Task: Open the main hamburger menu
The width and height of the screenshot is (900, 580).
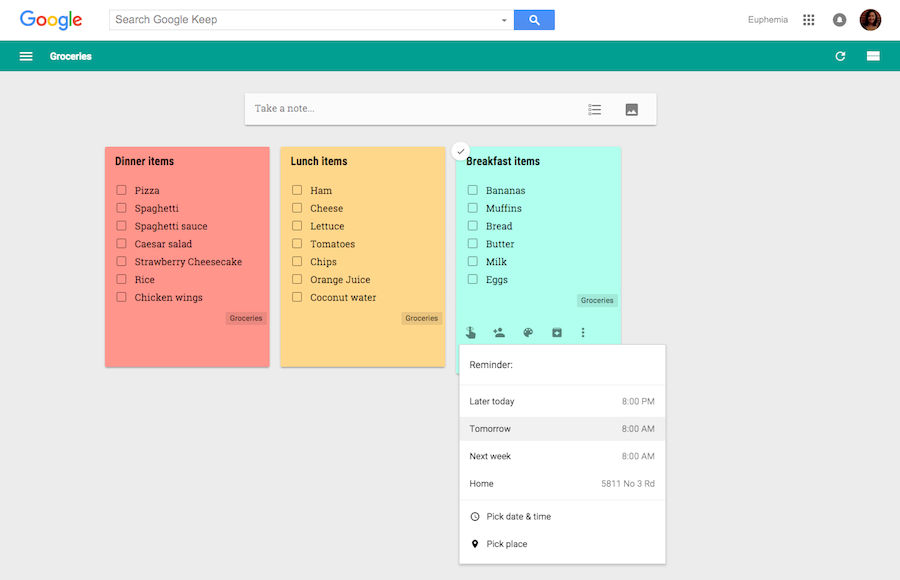Action: (26, 56)
